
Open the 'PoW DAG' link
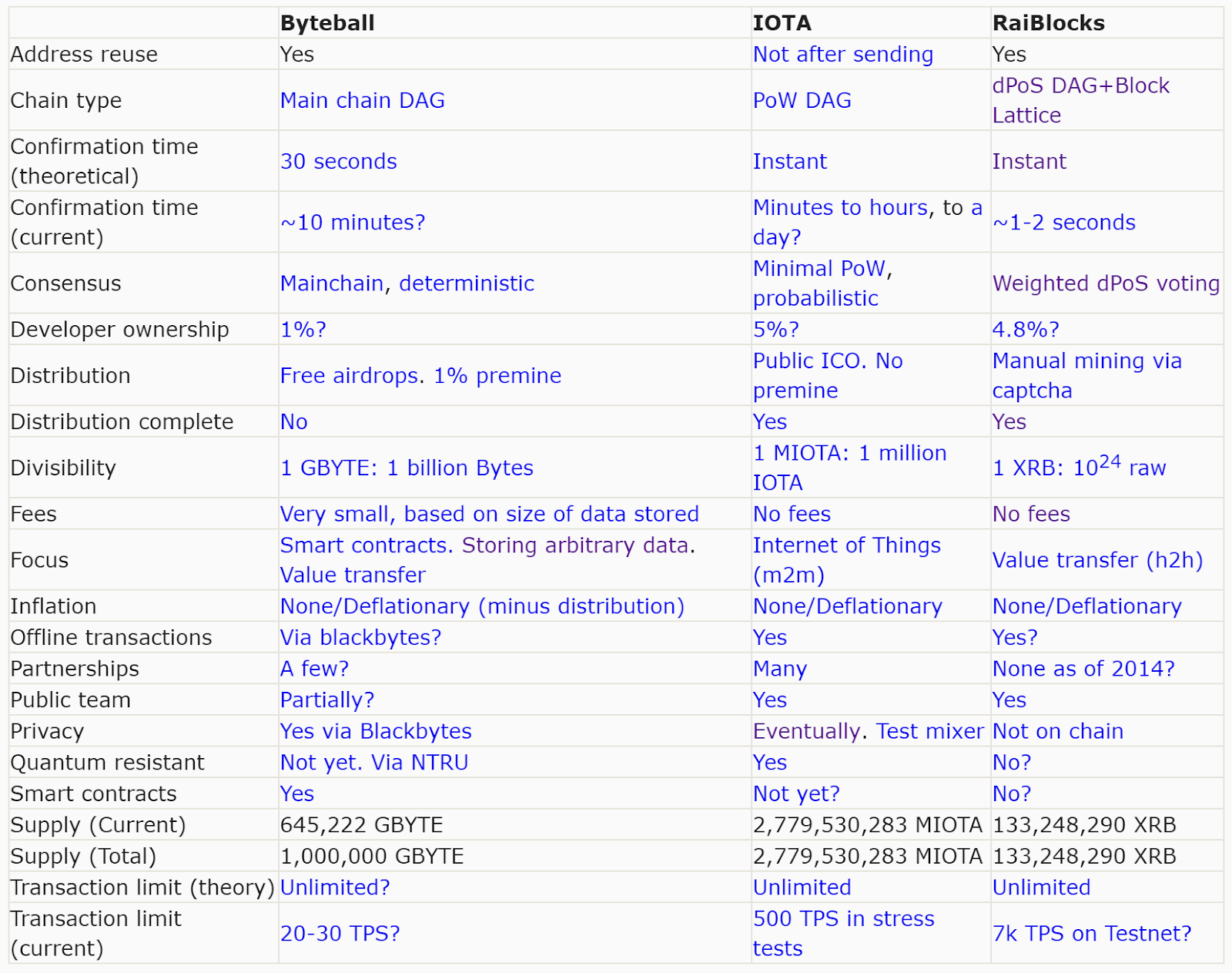[x=802, y=100]
